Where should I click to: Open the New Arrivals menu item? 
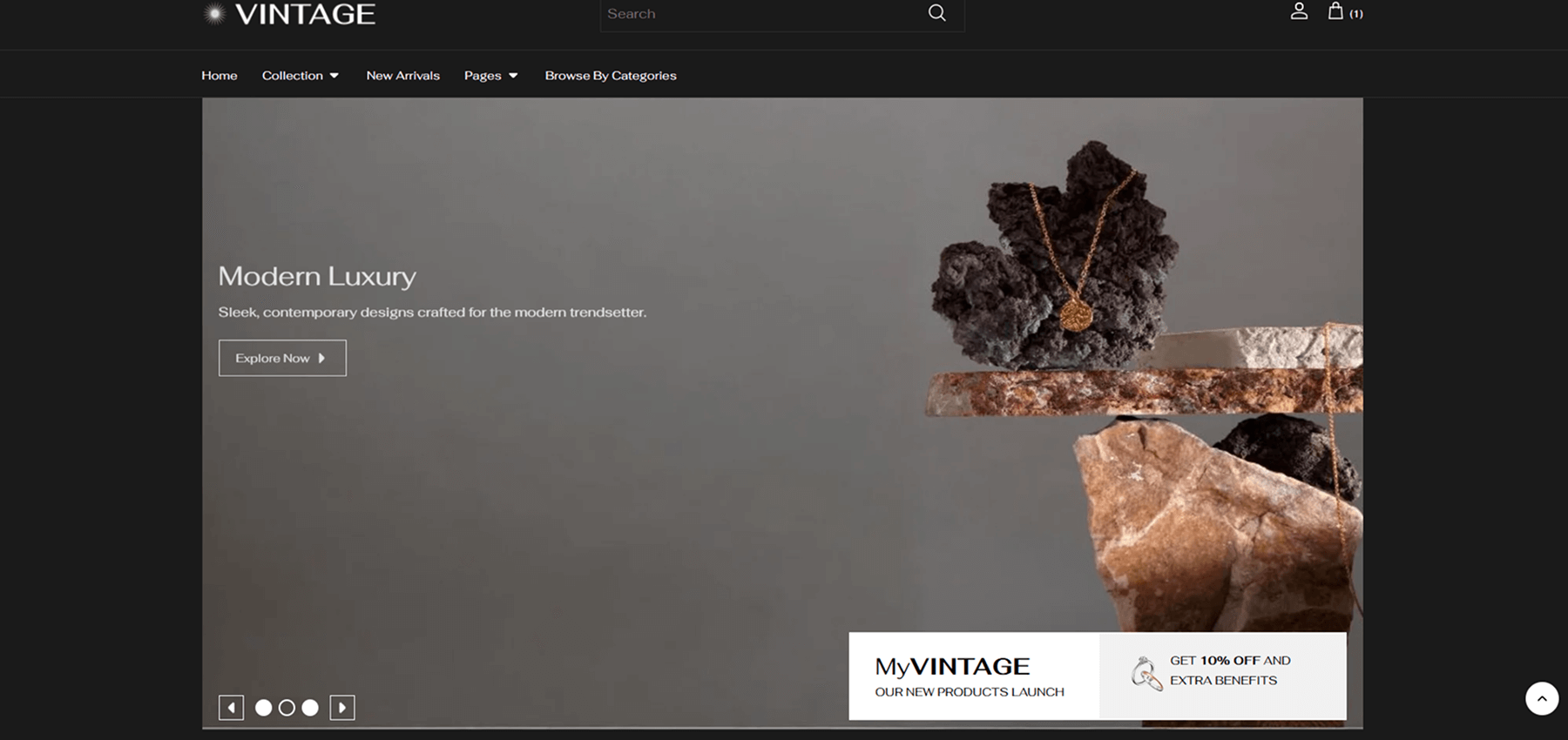pyautogui.click(x=403, y=76)
